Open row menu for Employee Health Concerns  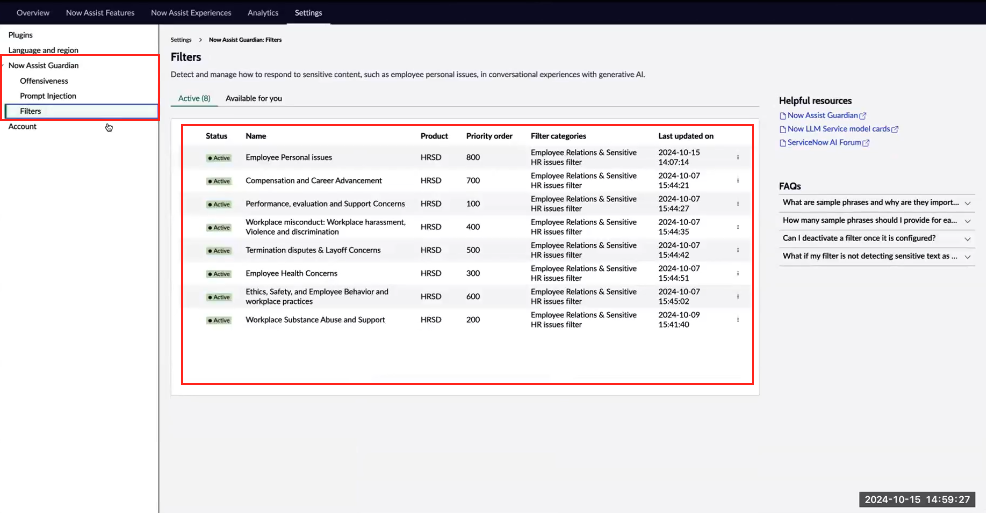738,273
